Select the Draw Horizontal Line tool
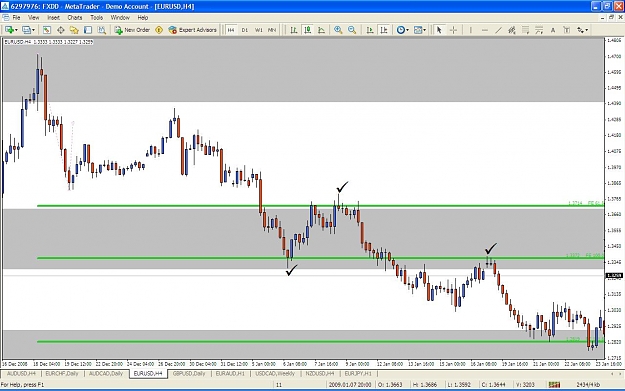The image size is (625, 391). coord(485,30)
